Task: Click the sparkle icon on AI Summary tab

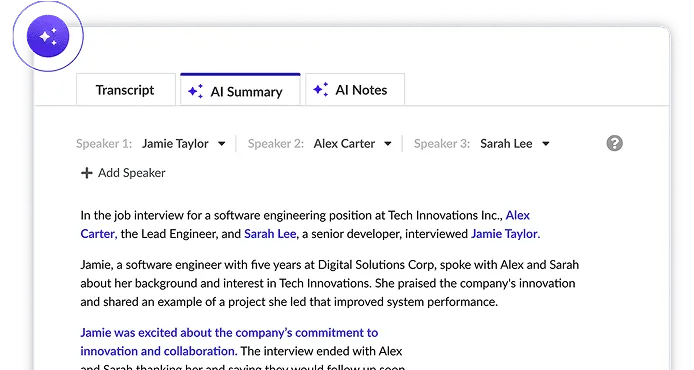Action: pyautogui.click(x=196, y=91)
